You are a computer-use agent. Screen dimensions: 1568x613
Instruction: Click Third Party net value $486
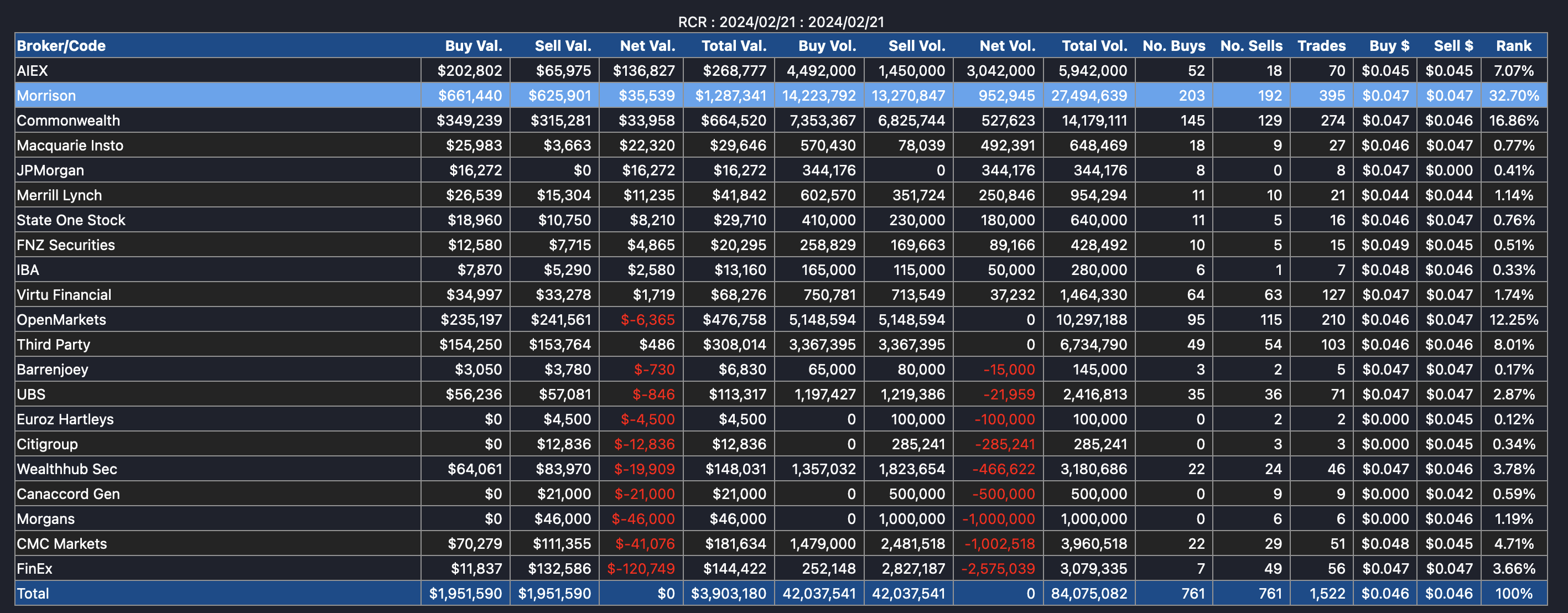pyautogui.click(x=657, y=345)
